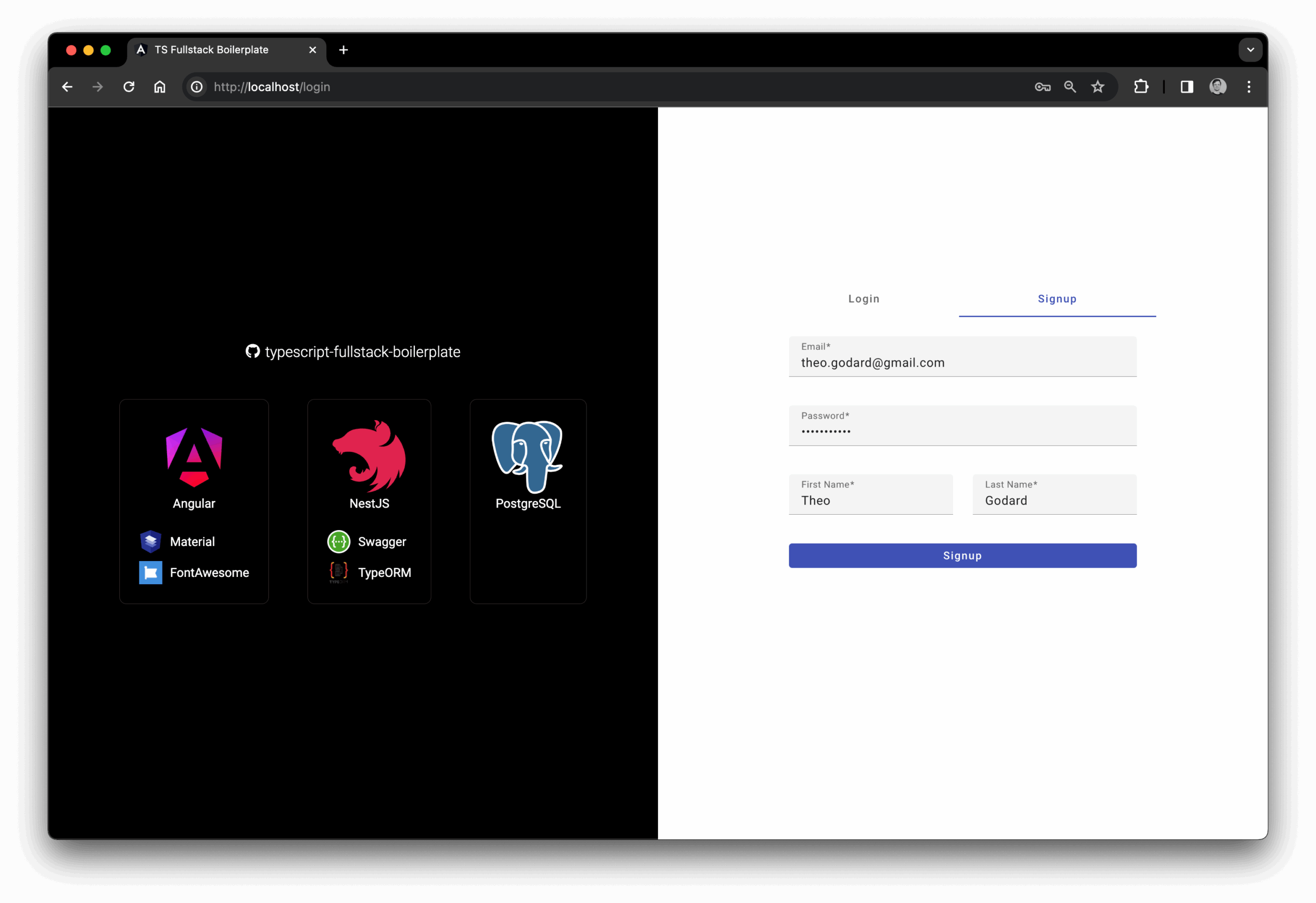Viewport: 1316px width, 903px height.
Task: Focus the Email input field
Action: tap(963, 356)
